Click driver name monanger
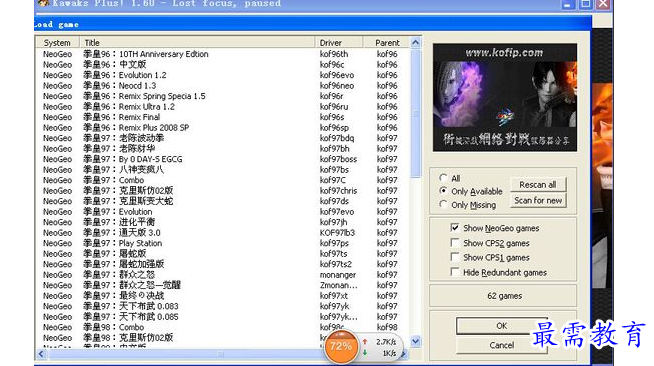 (338, 275)
